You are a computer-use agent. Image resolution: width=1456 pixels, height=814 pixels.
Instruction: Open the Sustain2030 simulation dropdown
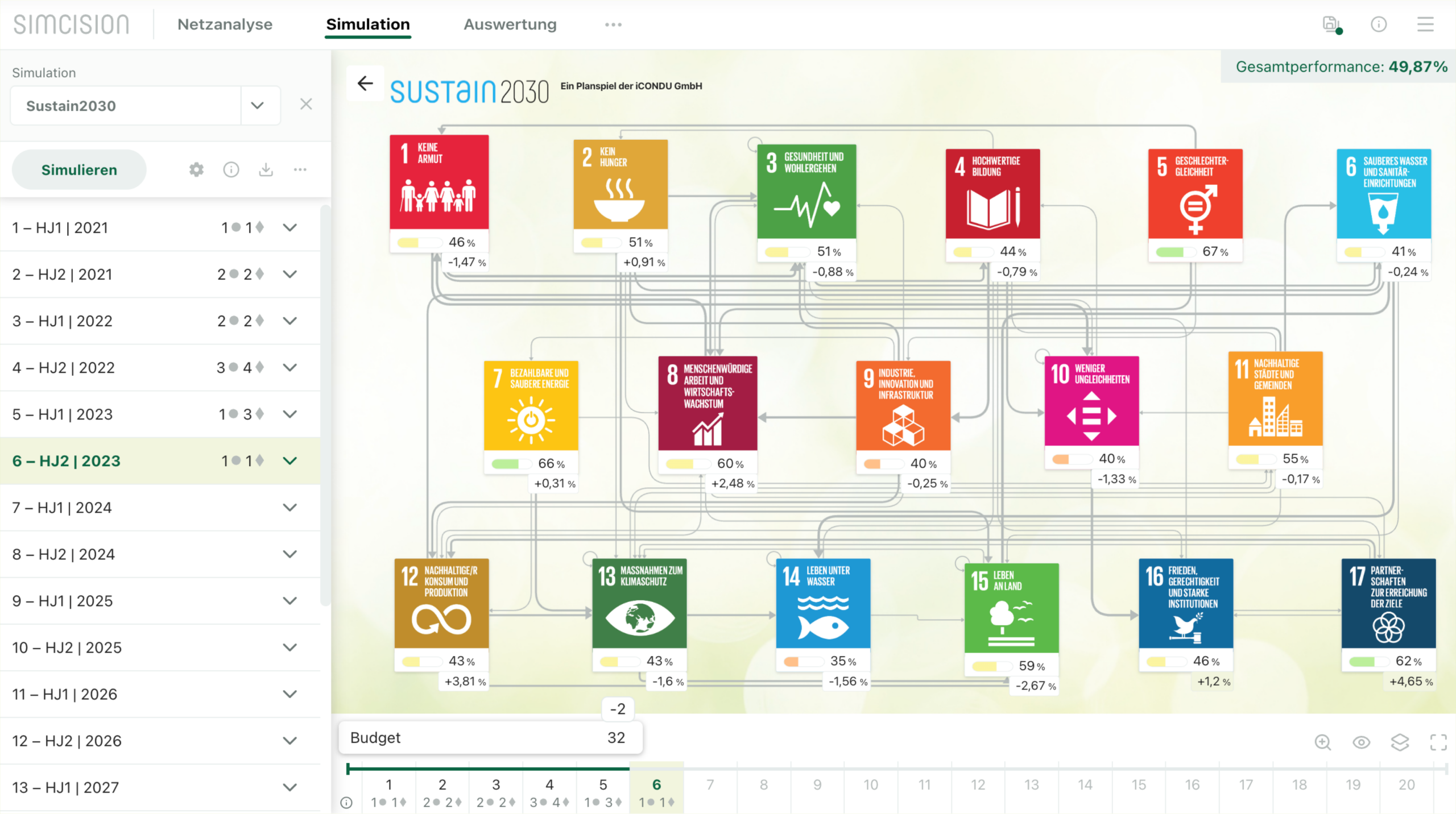point(257,106)
